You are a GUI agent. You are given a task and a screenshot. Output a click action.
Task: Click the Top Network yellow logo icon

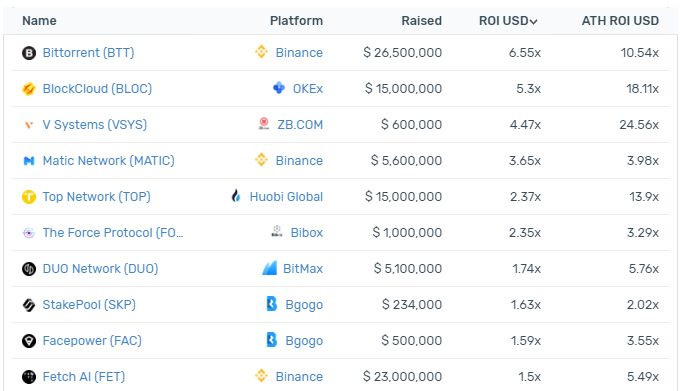pos(29,197)
